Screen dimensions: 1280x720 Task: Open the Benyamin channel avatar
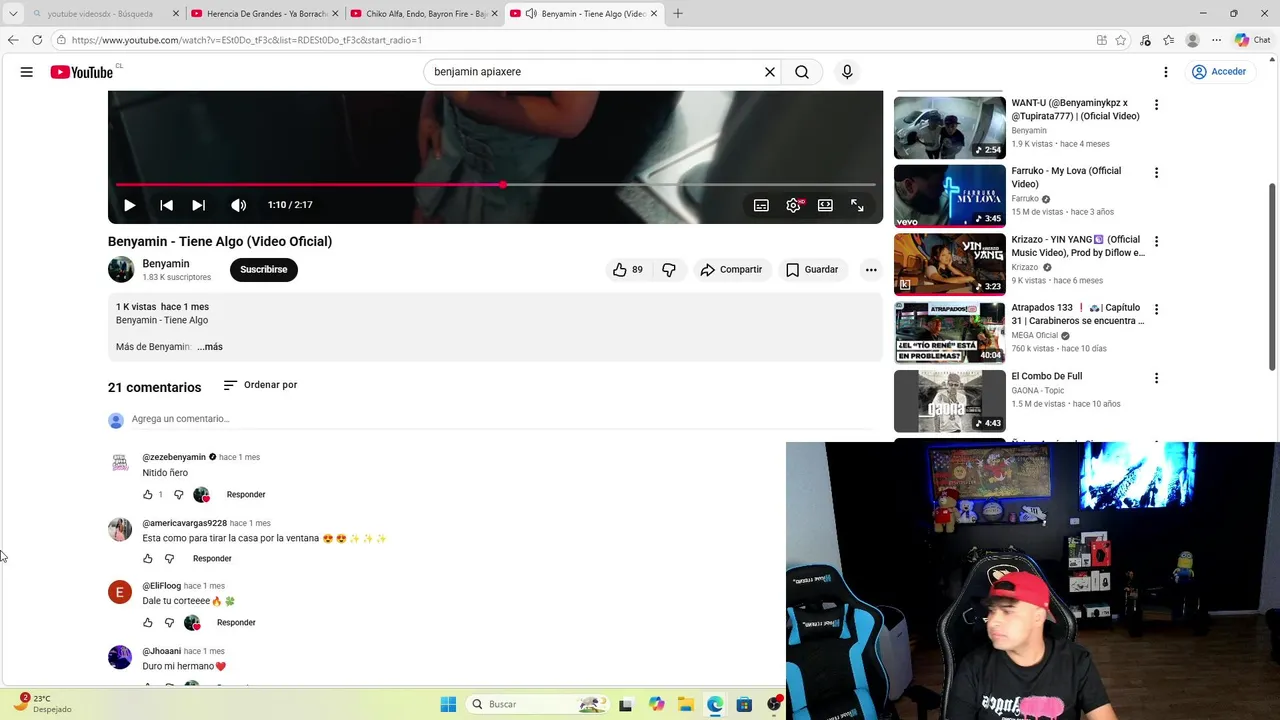pyautogui.click(x=121, y=269)
